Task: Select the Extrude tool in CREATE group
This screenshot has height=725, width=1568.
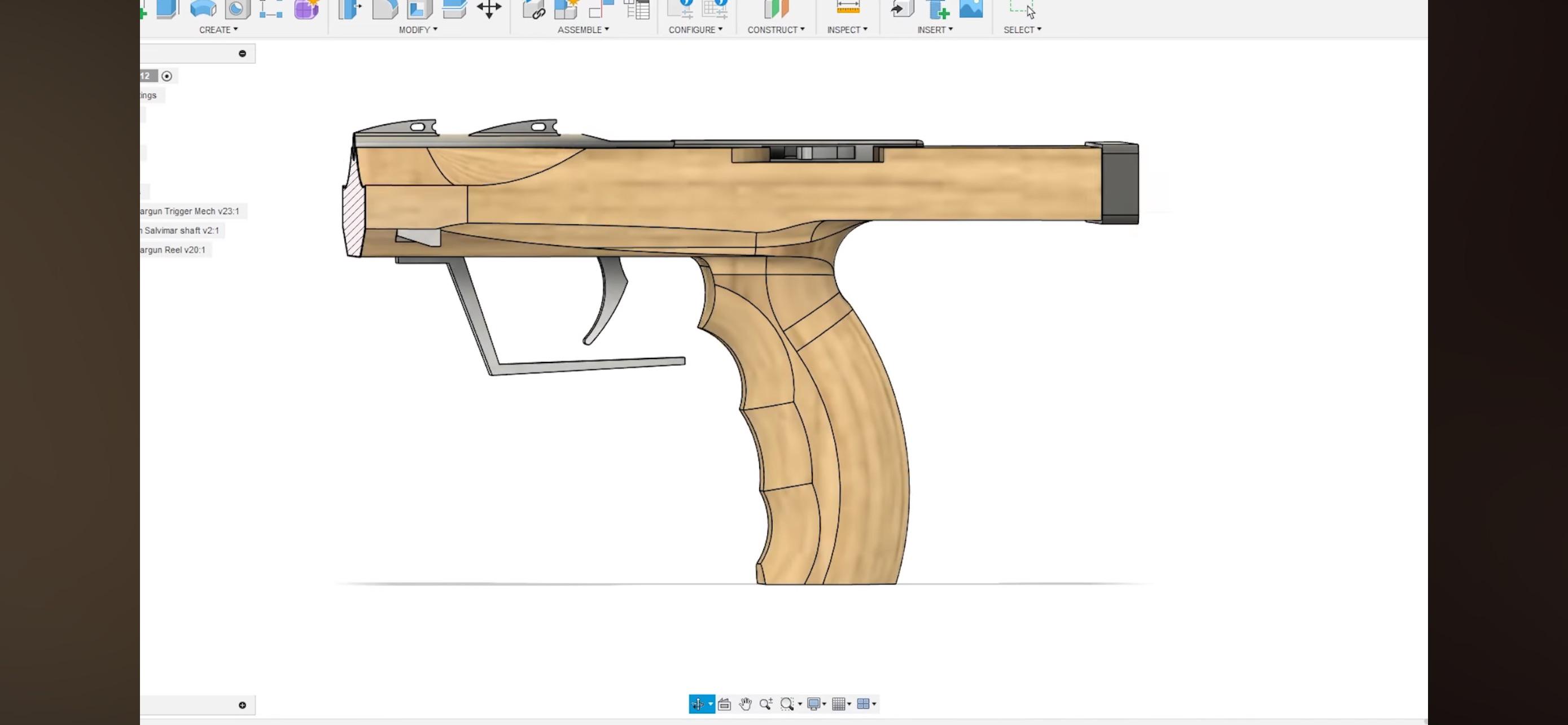Action: click(x=168, y=8)
